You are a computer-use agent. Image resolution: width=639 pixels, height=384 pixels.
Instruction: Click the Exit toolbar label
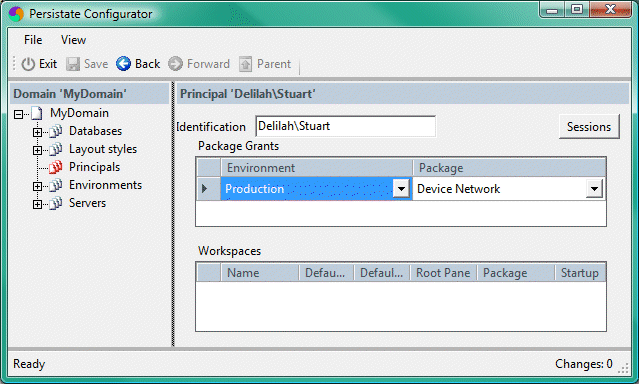(48, 64)
